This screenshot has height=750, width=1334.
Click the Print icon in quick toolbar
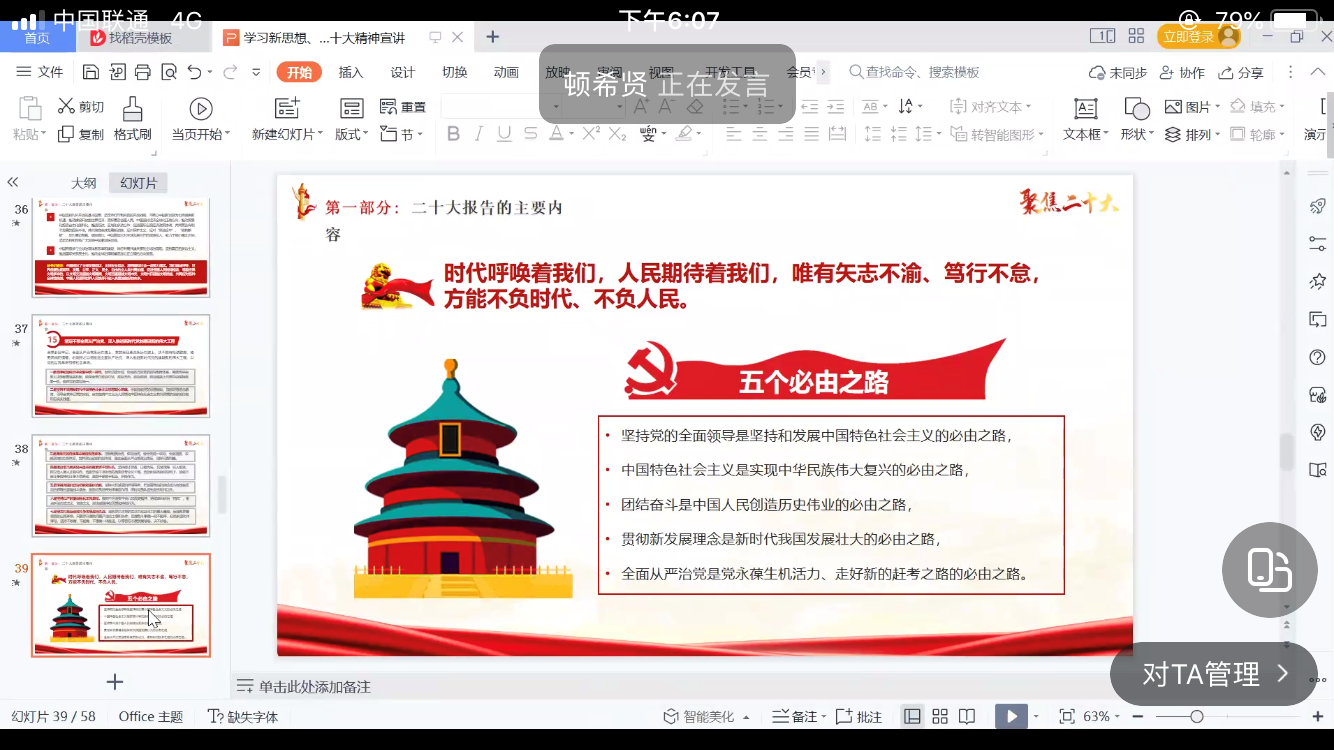pyautogui.click(x=143, y=72)
